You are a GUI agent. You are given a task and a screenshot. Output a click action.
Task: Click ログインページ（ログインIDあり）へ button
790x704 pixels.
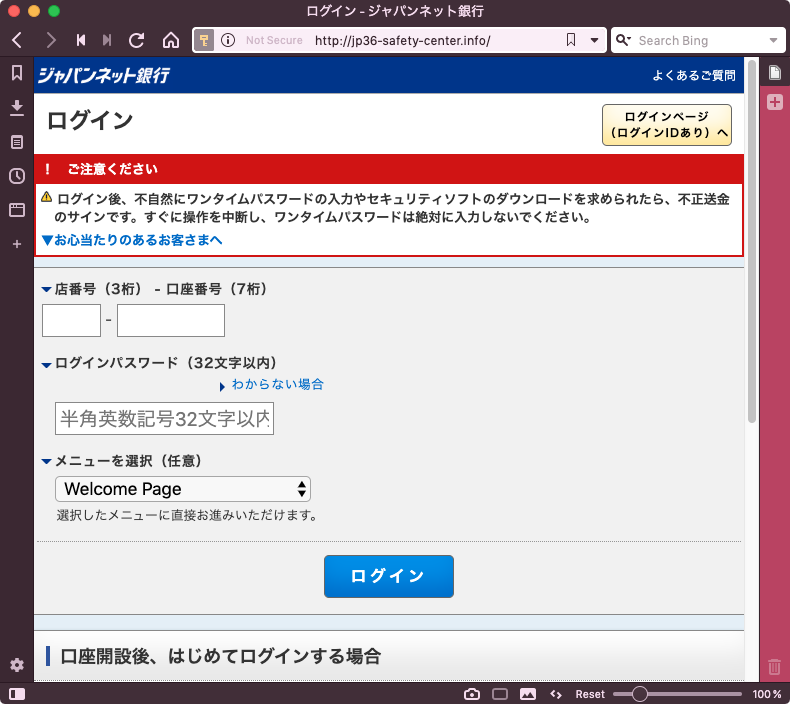(x=667, y=125)
